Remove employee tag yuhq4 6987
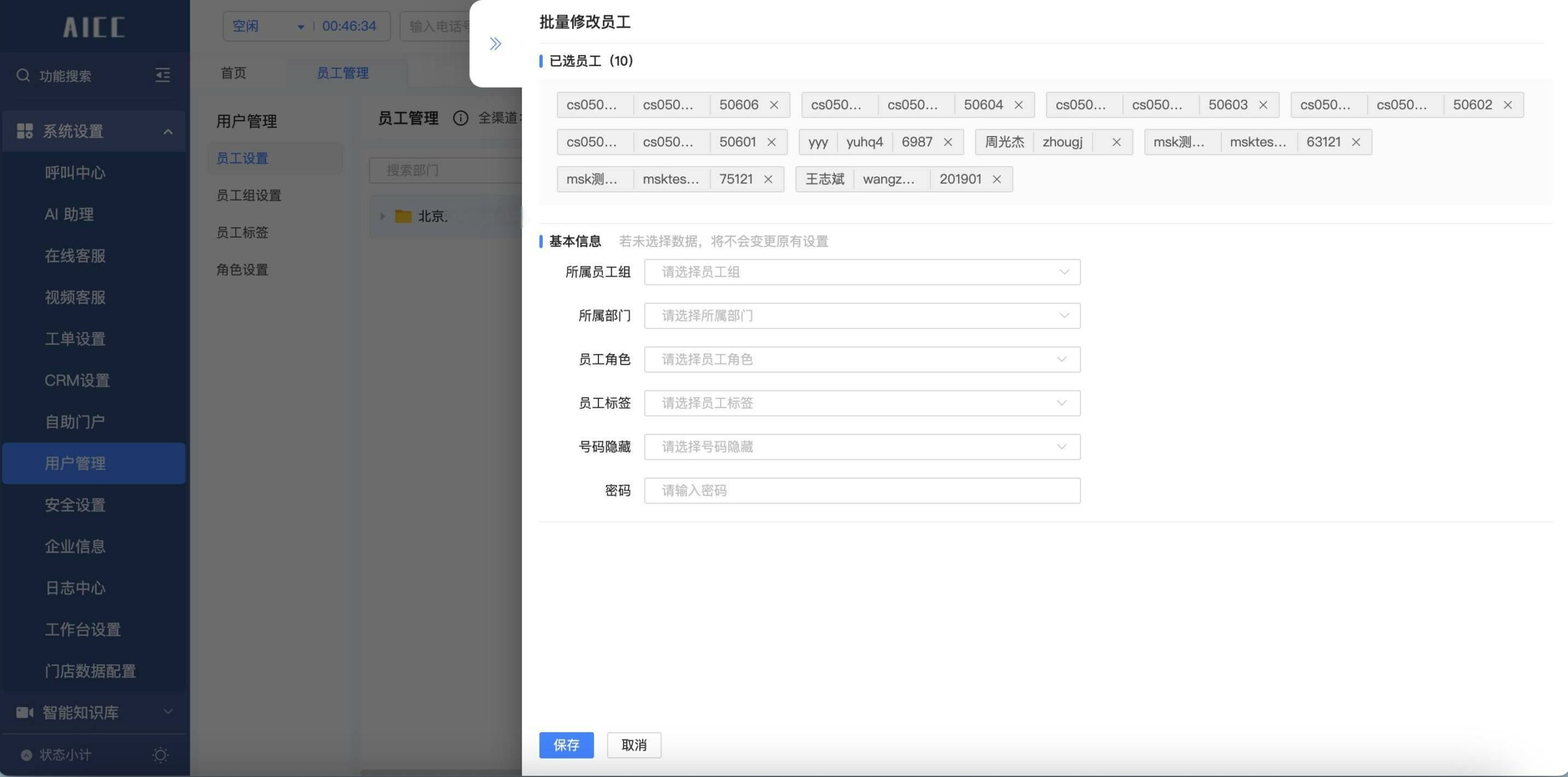The height and width of the screenshot is (777, 1568). 948,142
